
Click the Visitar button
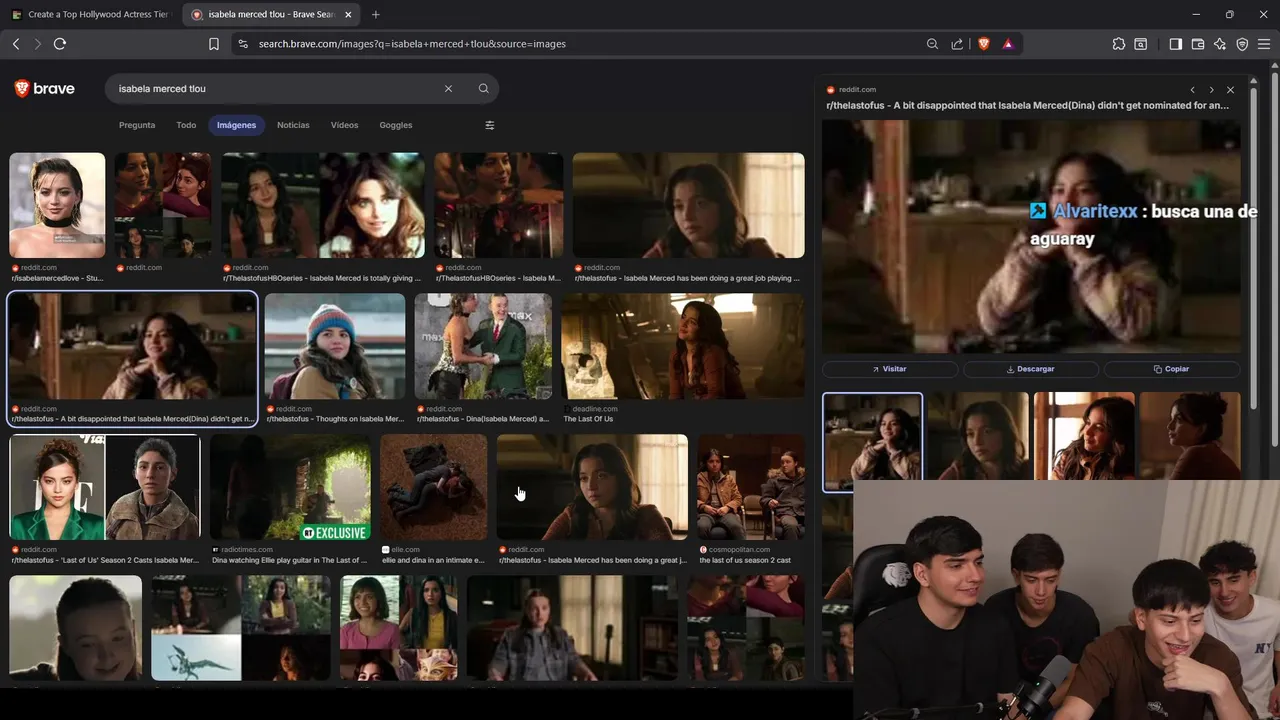tap(890, 369)
